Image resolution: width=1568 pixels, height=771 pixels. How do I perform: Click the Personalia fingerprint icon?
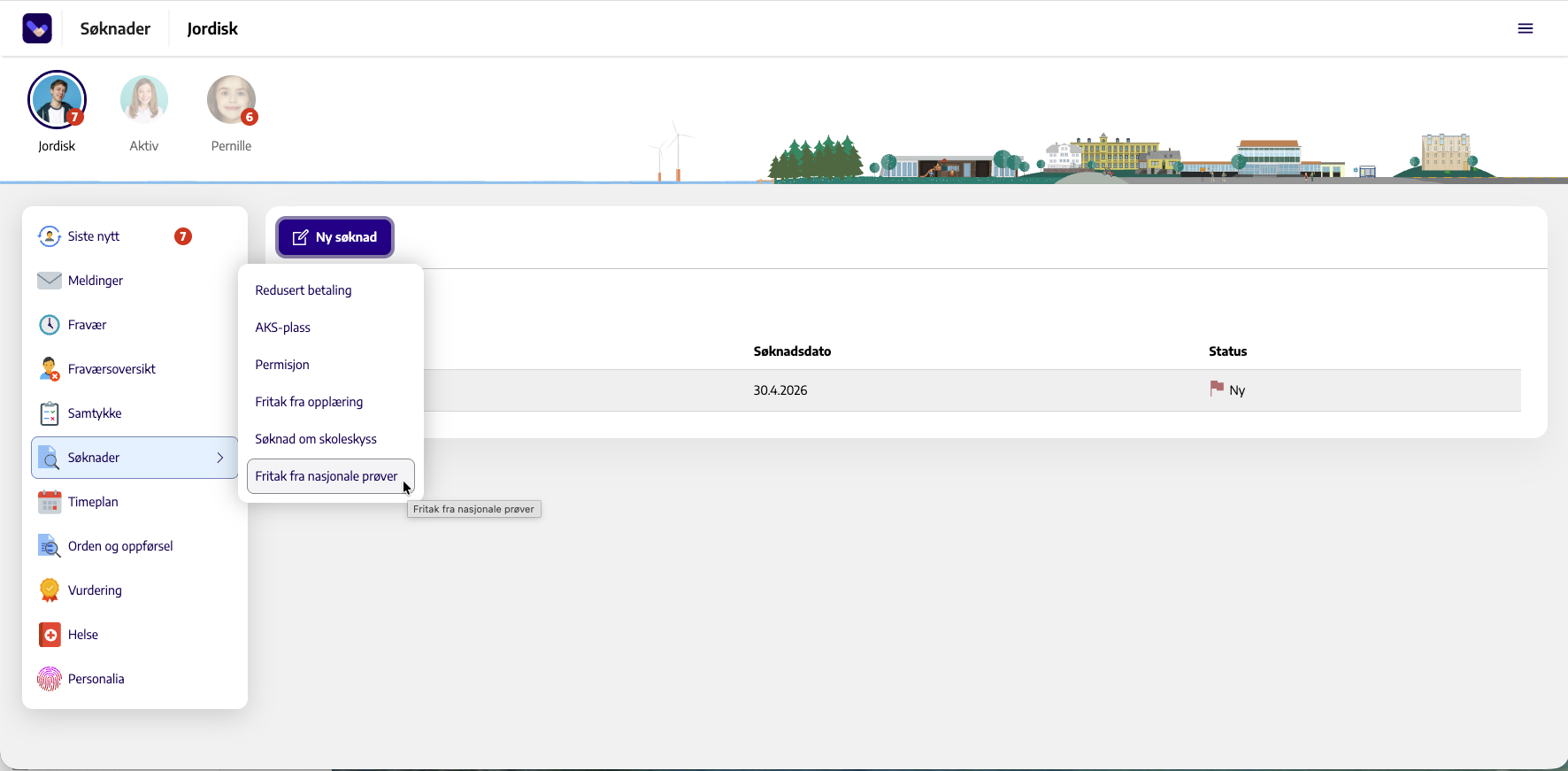click(x=50, y=679)
